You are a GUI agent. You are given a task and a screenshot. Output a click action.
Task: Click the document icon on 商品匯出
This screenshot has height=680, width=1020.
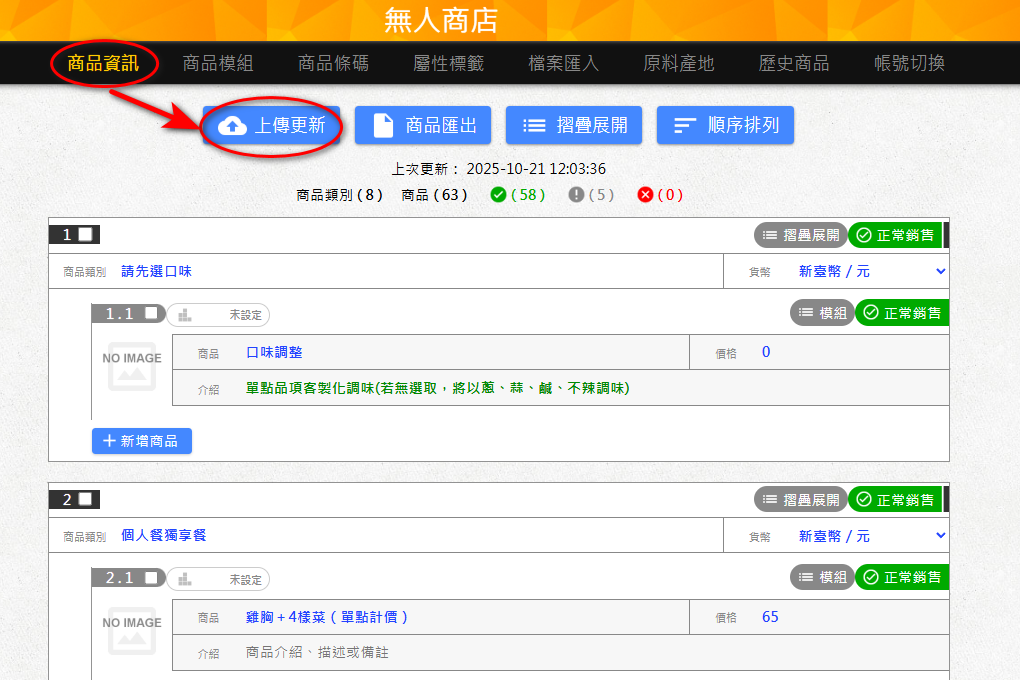click(x=384, y=125)
